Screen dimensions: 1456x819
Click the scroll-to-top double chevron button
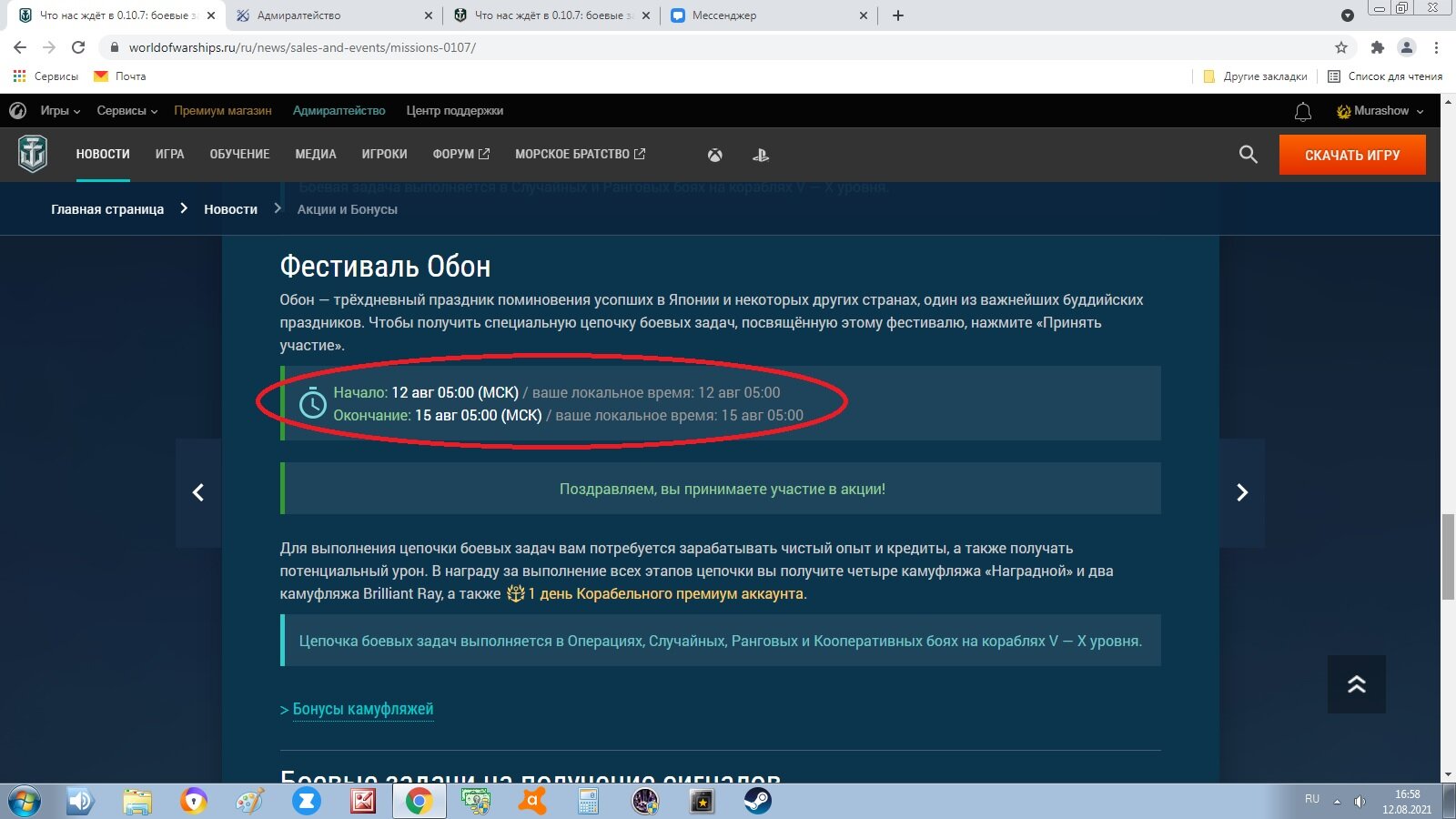(1357, 684)
